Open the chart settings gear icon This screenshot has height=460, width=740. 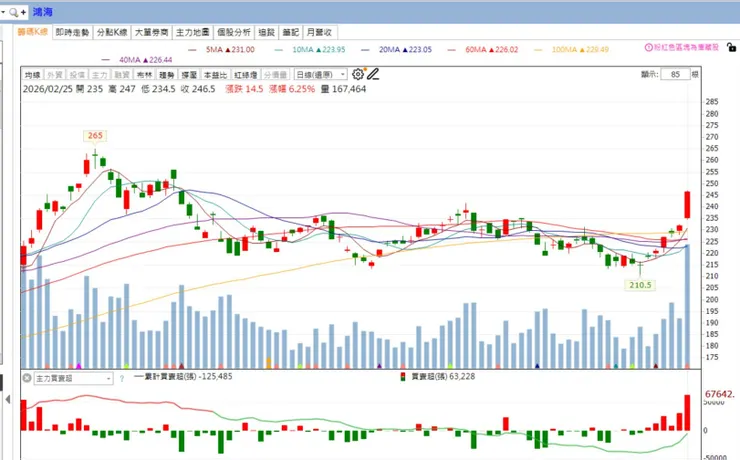pyautogui.click(x=358, y=74)
